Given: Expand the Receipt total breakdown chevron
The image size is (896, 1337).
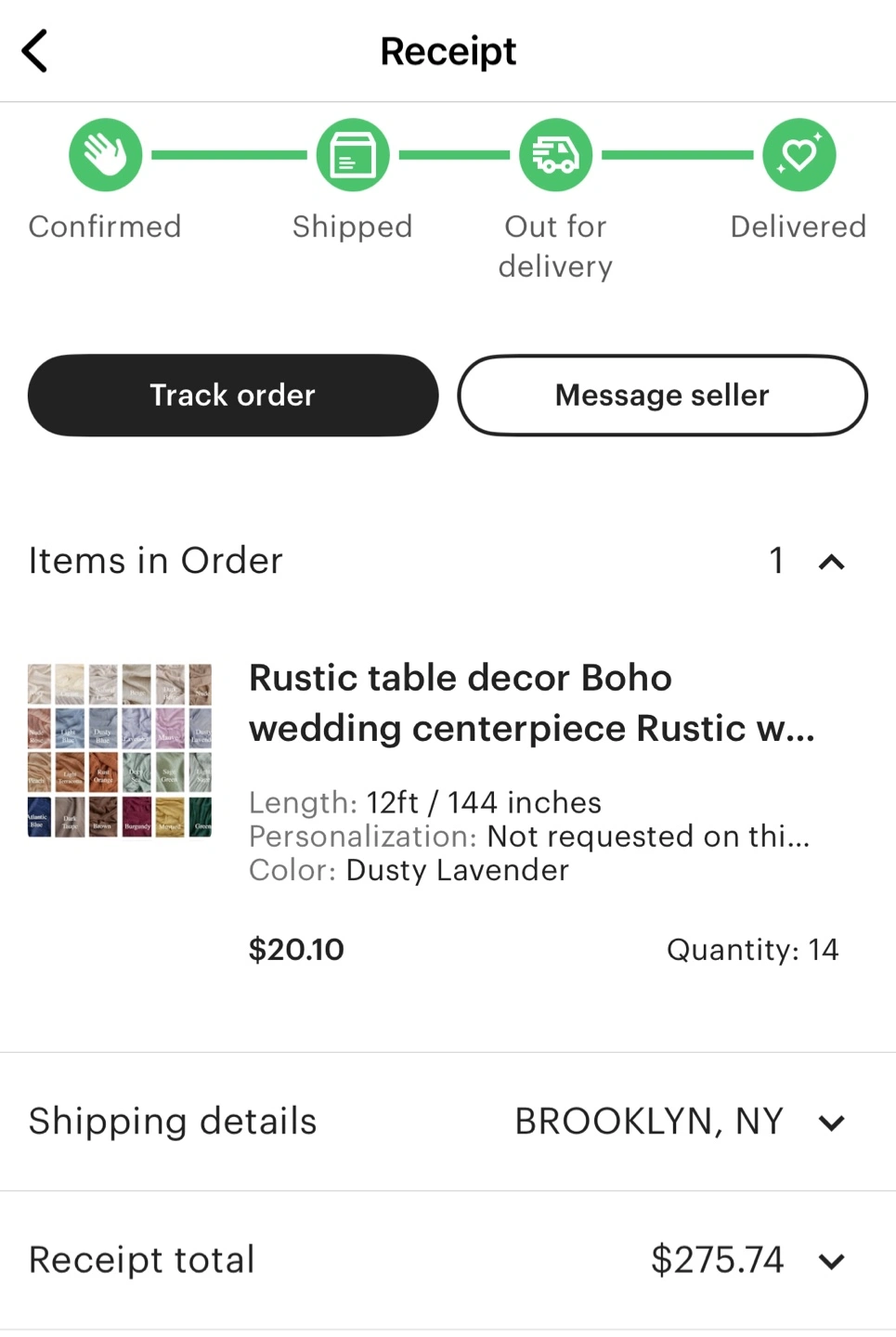Looking at the screenshot, I should (x=831, y=1261).
